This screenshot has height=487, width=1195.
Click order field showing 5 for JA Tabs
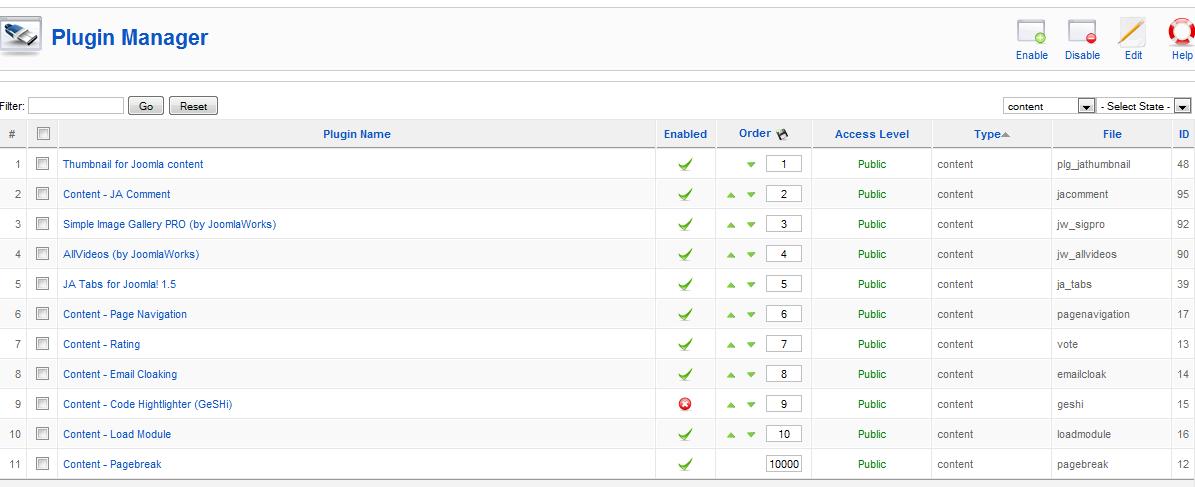click(783, 284)
